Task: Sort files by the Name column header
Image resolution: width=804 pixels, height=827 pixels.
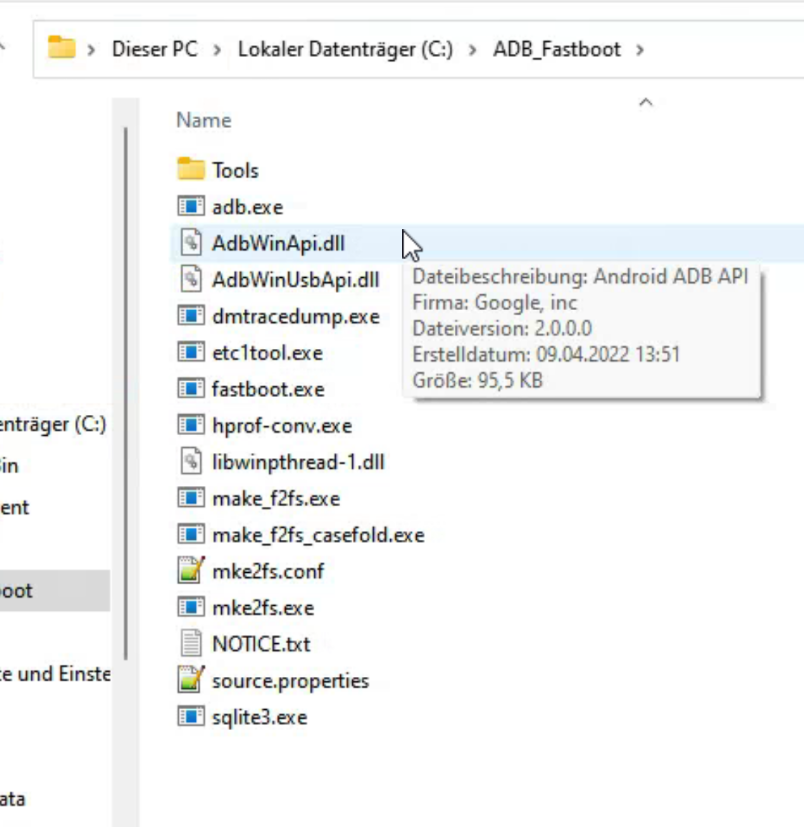Action: [204, 120]
